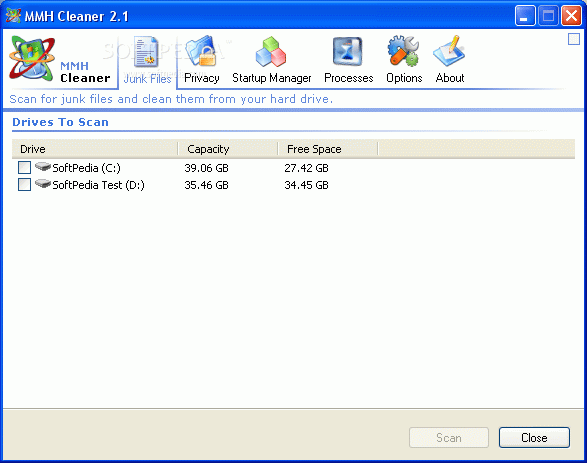Click the SoftPedia (C:) drive icon

43,167
